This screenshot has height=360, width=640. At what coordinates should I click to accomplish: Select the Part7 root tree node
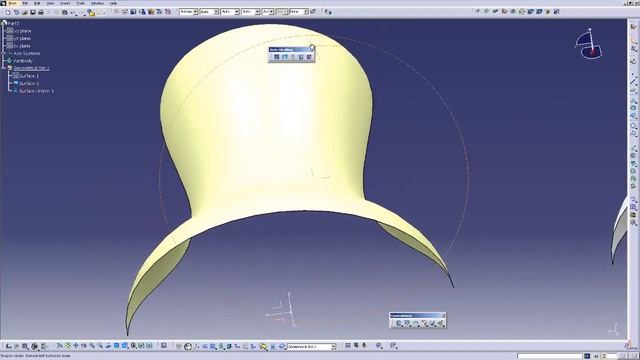click(13, 23)
